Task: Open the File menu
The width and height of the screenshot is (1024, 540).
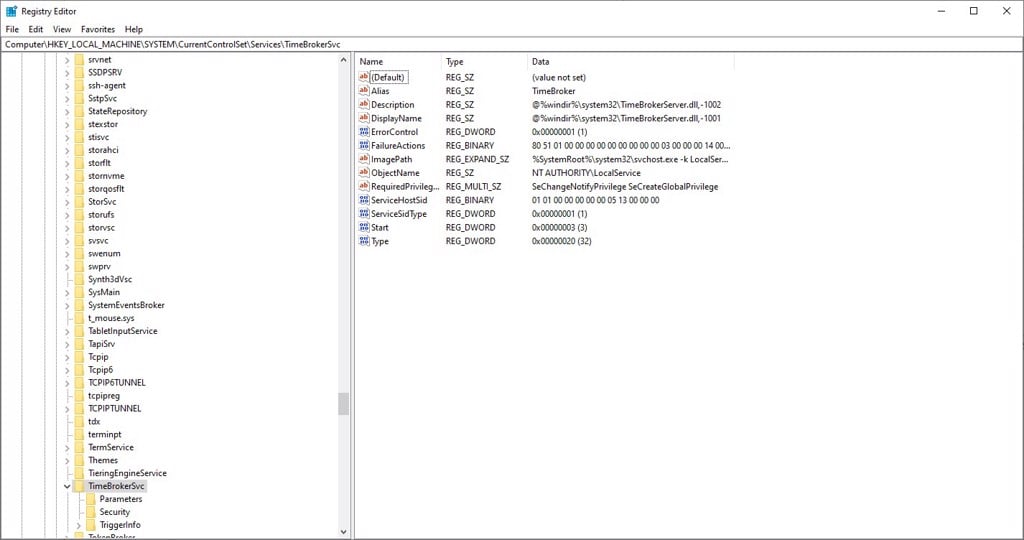Action: tap(12, 29)
